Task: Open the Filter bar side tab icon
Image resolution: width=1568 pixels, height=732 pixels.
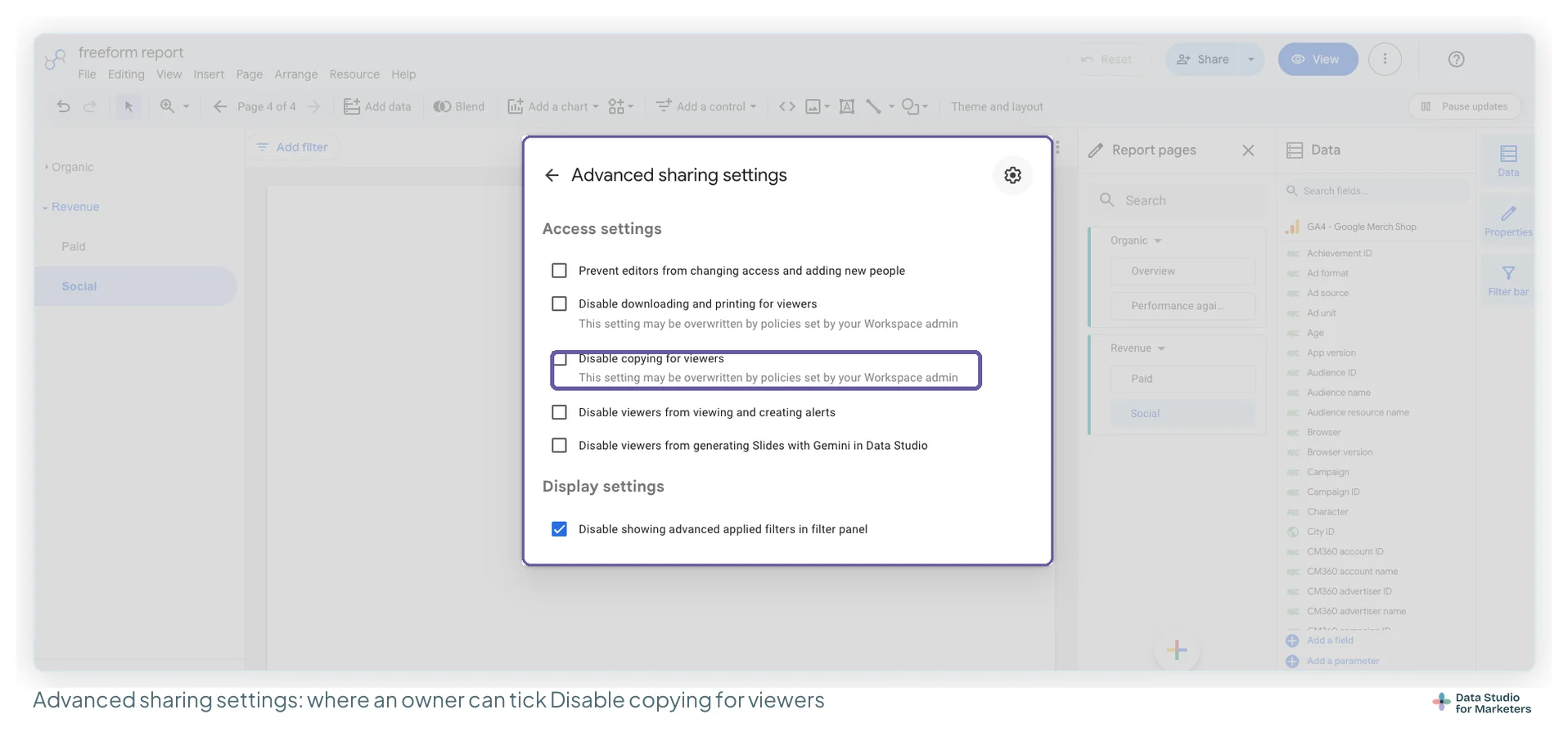Action: click(x=1508, y=281)
